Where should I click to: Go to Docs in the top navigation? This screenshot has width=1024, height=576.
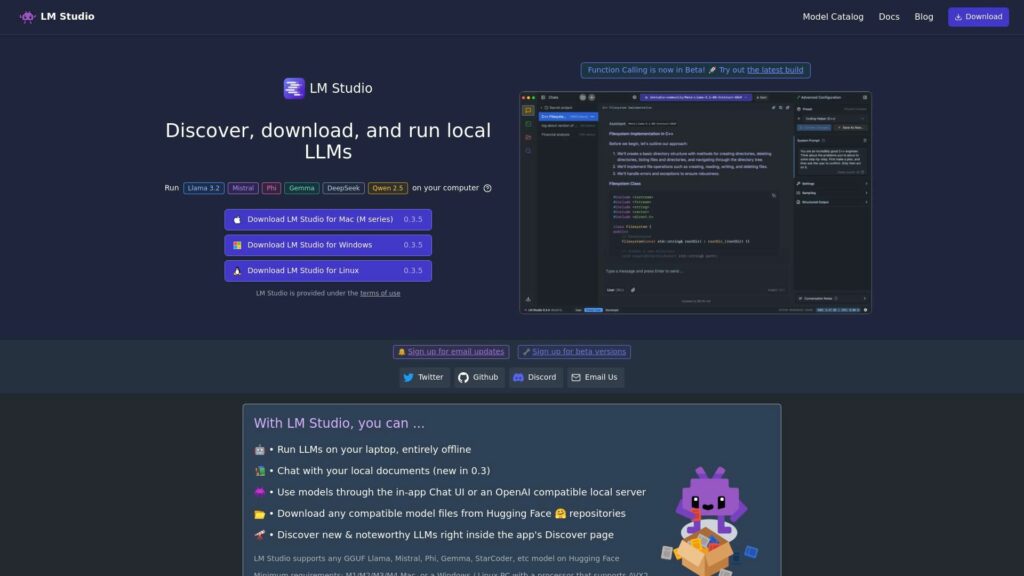[x=889, y=17]
